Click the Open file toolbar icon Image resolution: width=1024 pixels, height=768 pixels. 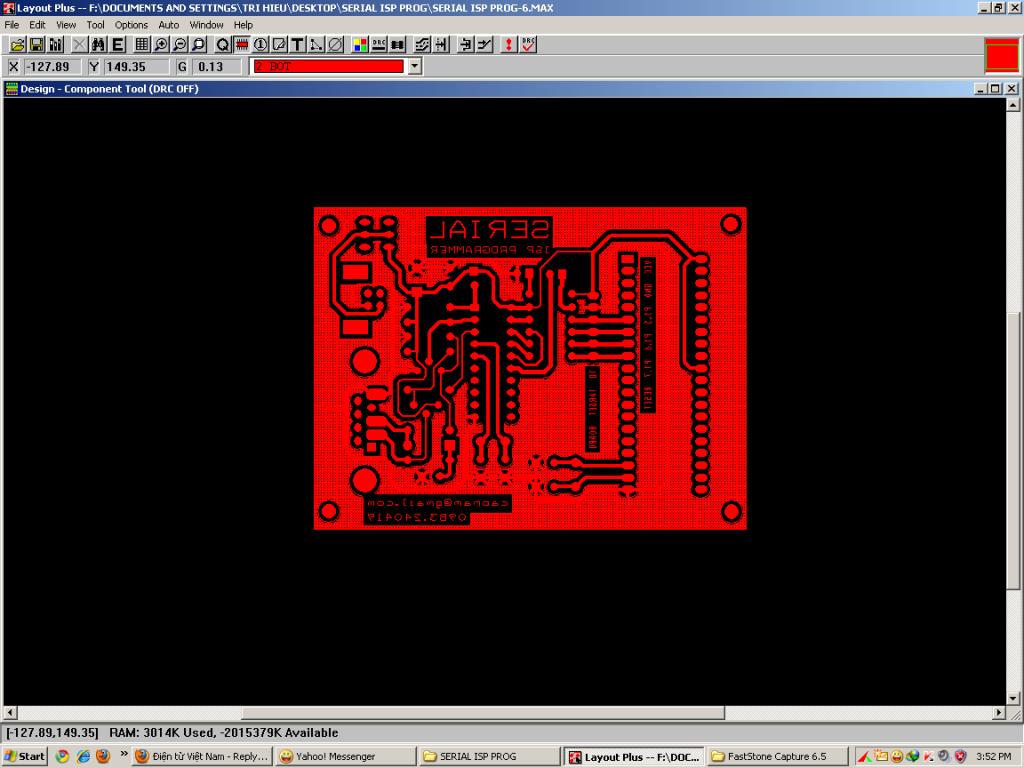click(18, 44)
